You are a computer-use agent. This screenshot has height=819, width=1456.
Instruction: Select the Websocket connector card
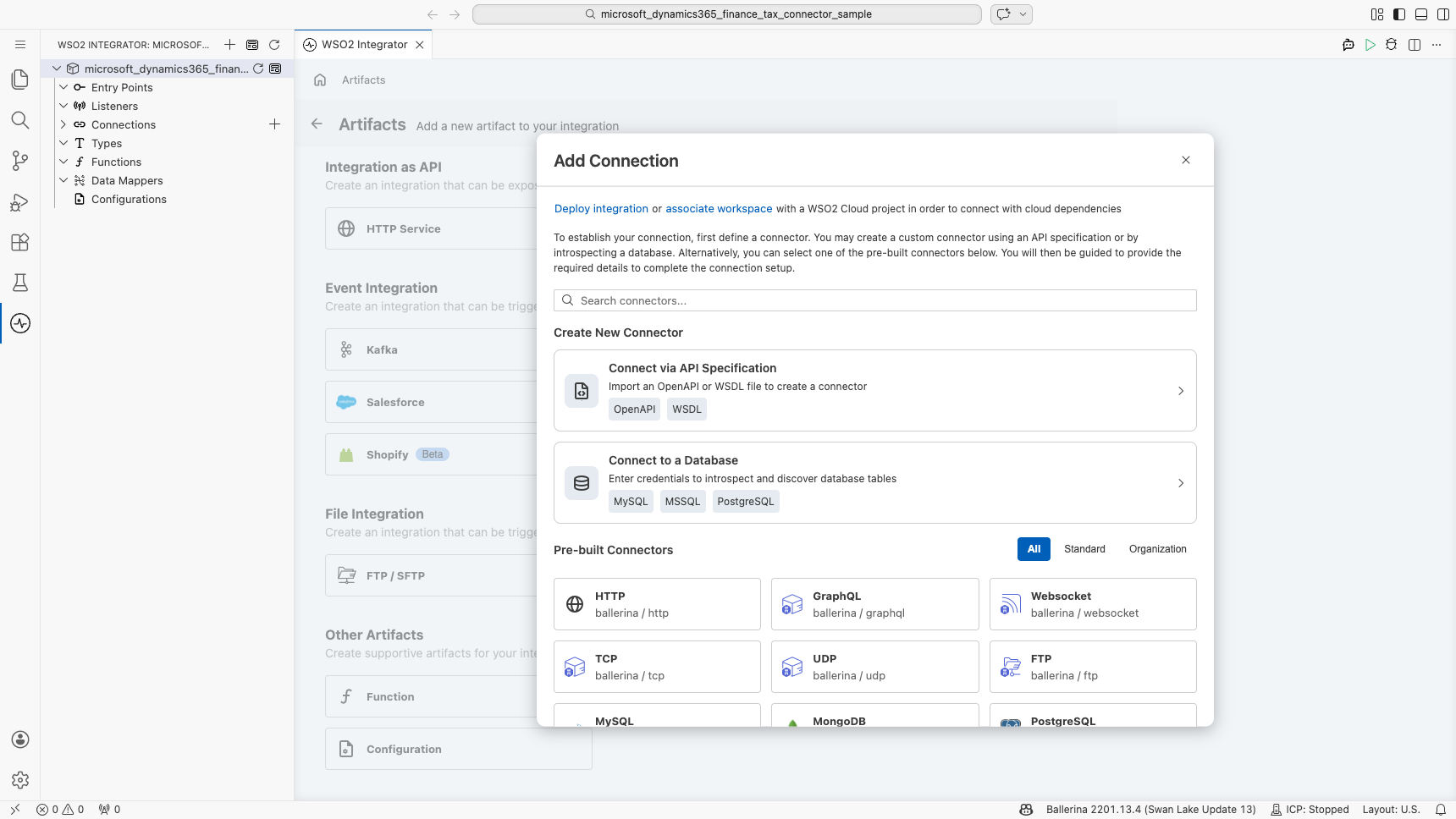point(1093,604)
